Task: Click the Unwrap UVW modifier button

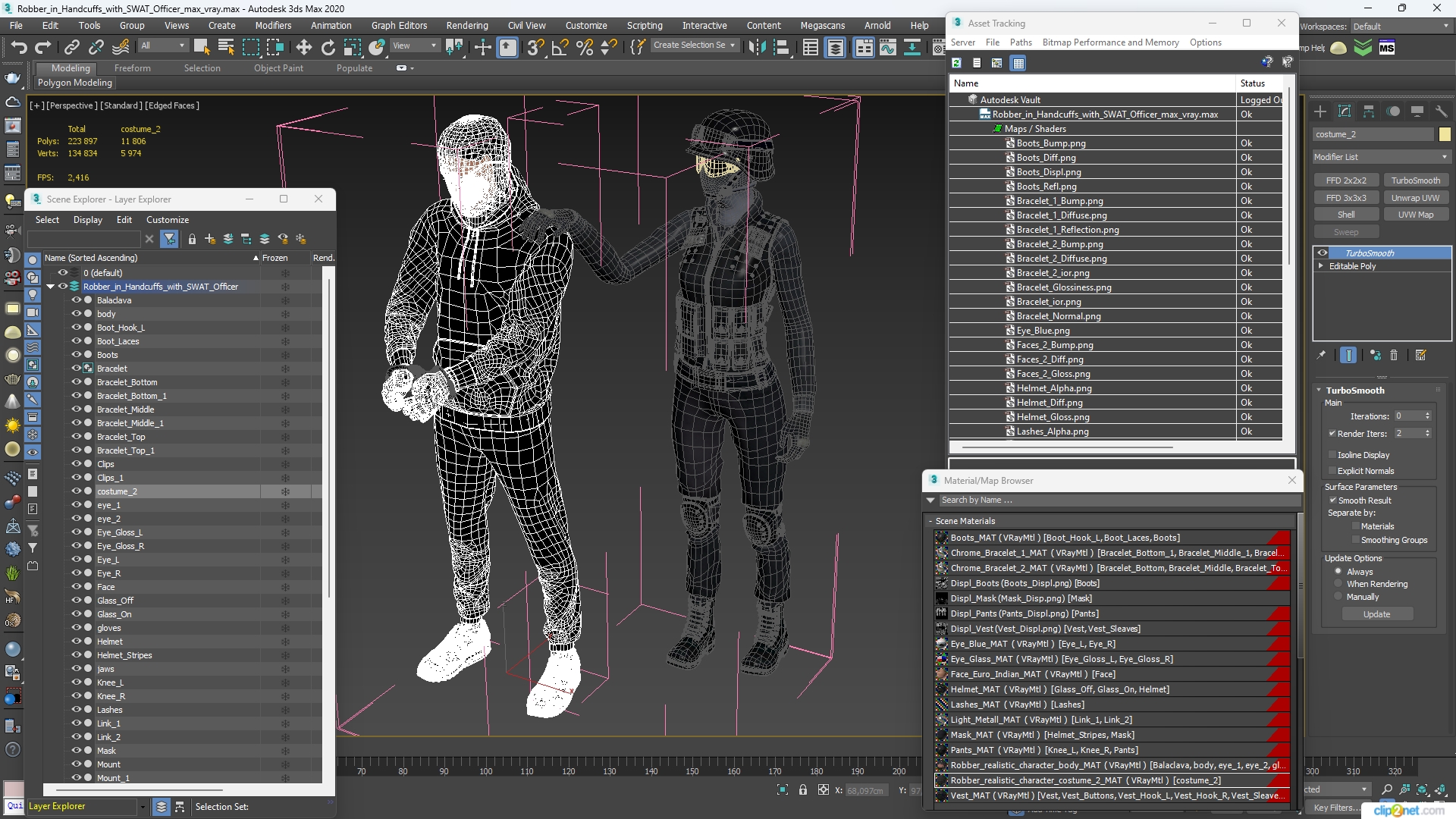Action: pyautogui.click(x=1415, y=198)
